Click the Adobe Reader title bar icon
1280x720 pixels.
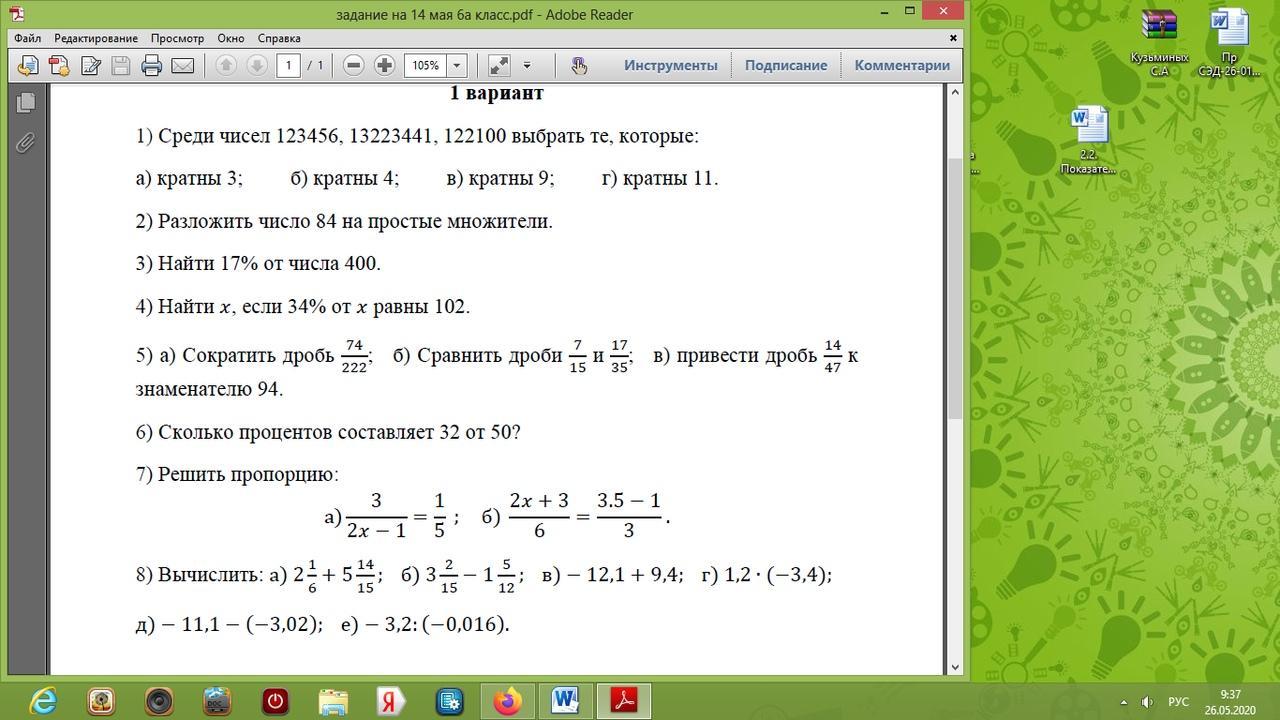click(17, 14)
